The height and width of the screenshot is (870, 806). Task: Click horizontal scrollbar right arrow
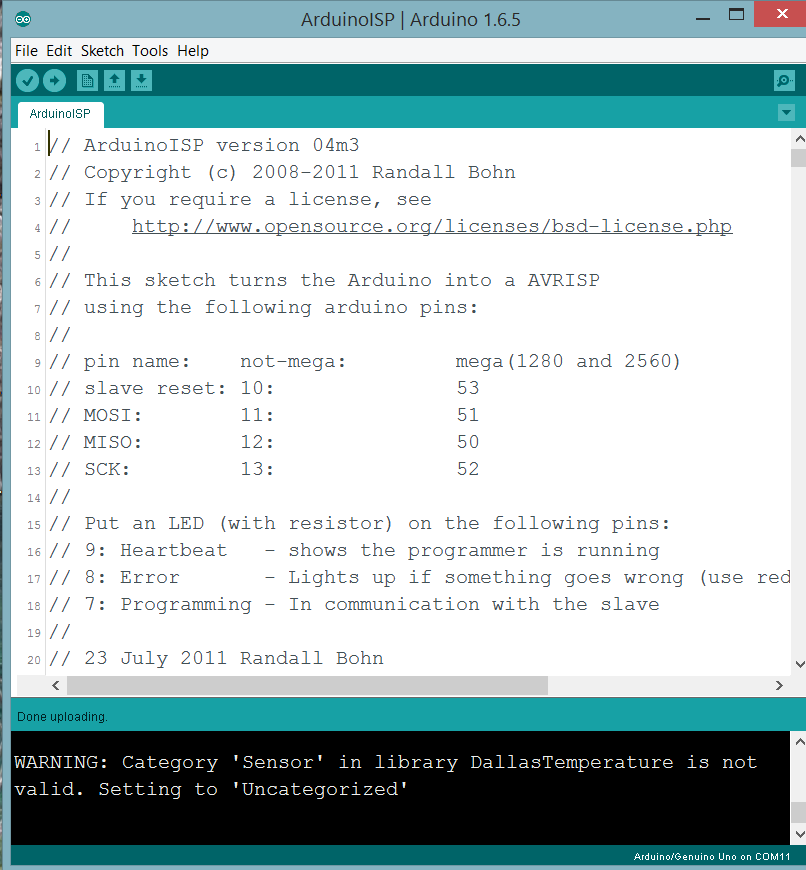779,686
